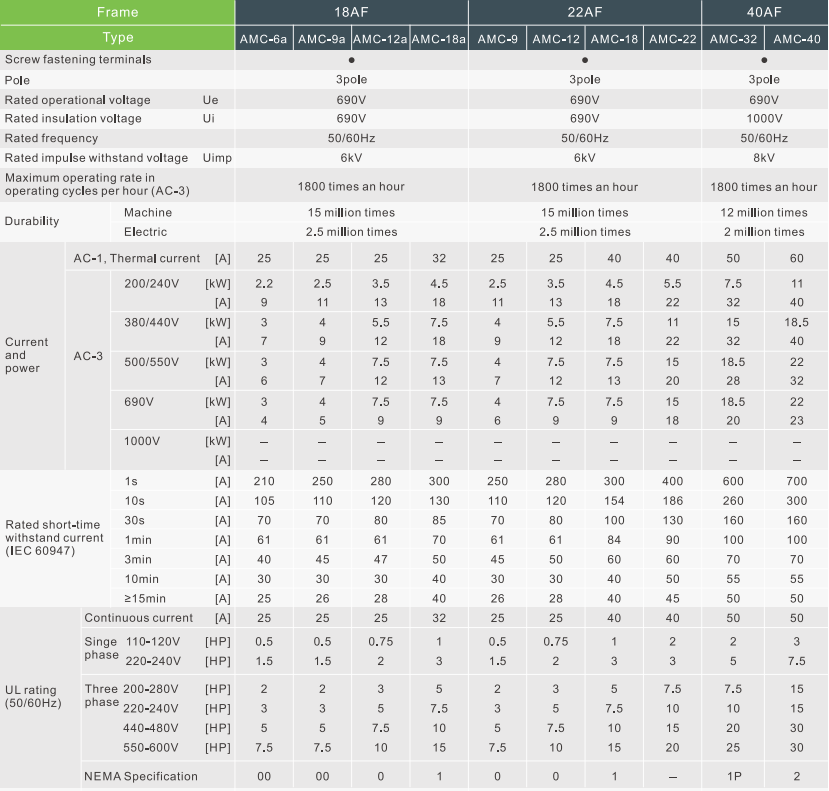Image resolution: width=829 pixels, height=791 pixels.
Task: Select the 1min withstand value 84
Action: pyautogui.click(x=614, y=540)
